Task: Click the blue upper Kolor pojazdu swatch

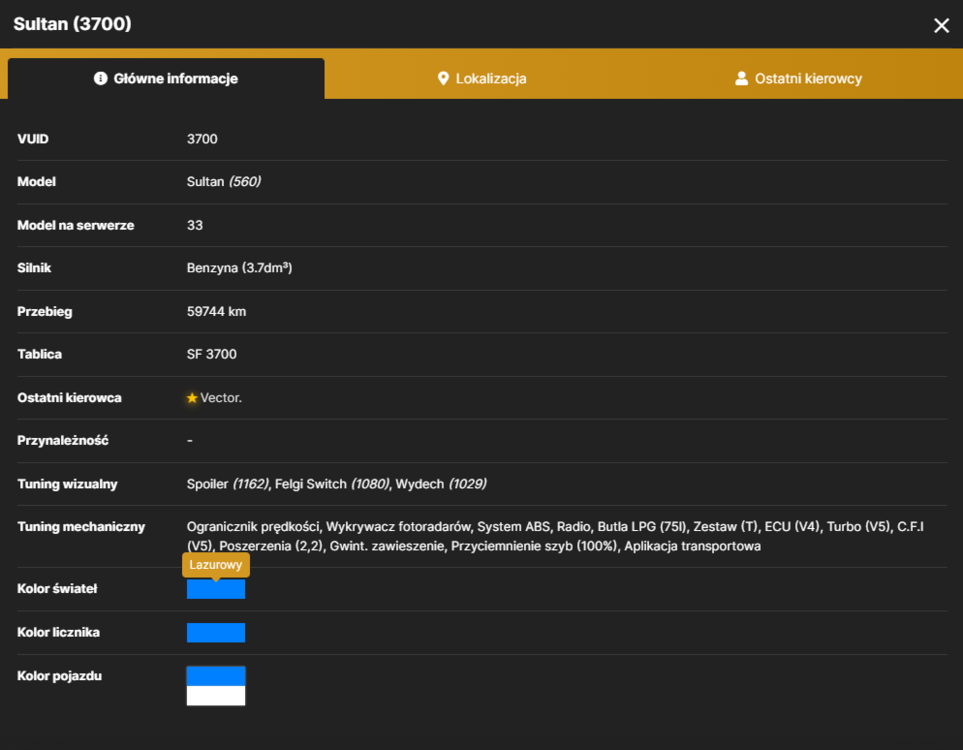Action: pyautogui.click(x=216, y=676)
